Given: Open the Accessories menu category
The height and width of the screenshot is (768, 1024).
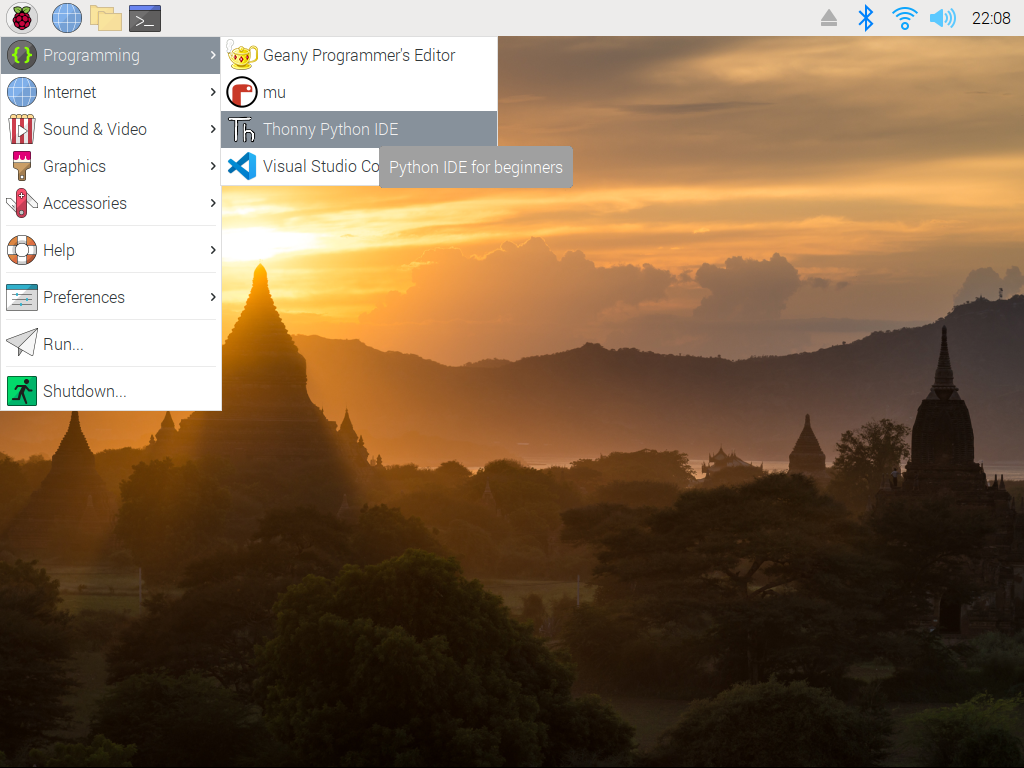Looking at the screenshot, I should [111, 203].
